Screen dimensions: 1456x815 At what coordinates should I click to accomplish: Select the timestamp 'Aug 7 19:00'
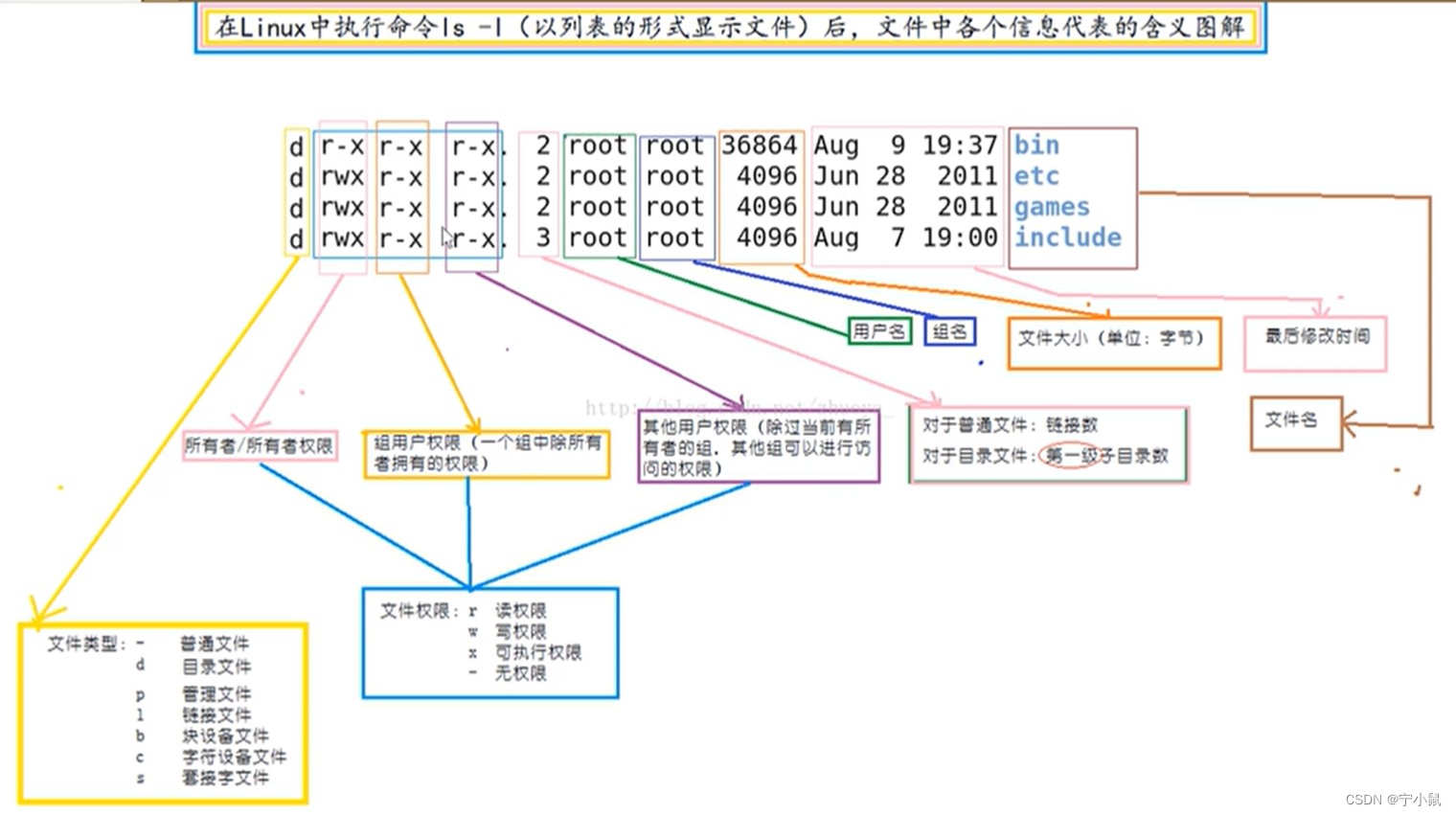coord(906,238)
